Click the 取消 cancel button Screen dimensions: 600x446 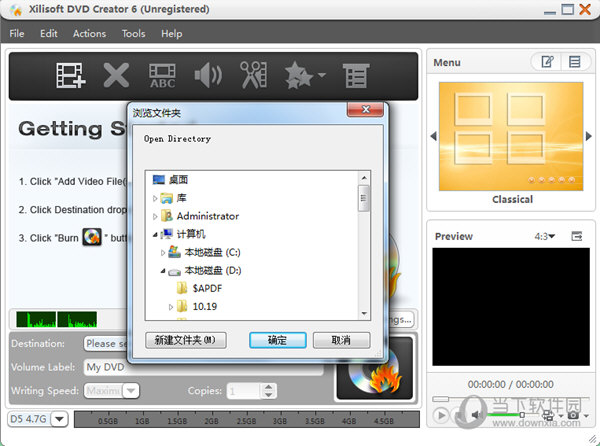pos(341,340)
